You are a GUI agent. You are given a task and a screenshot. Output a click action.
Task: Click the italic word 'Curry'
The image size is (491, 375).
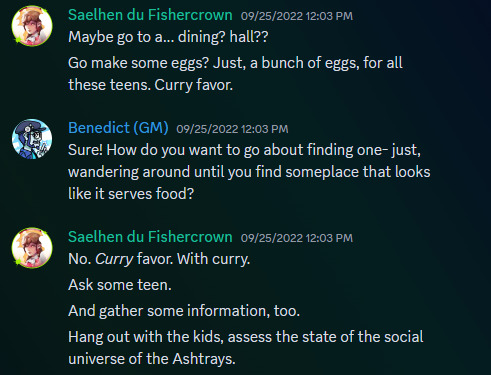pos(114,259)
